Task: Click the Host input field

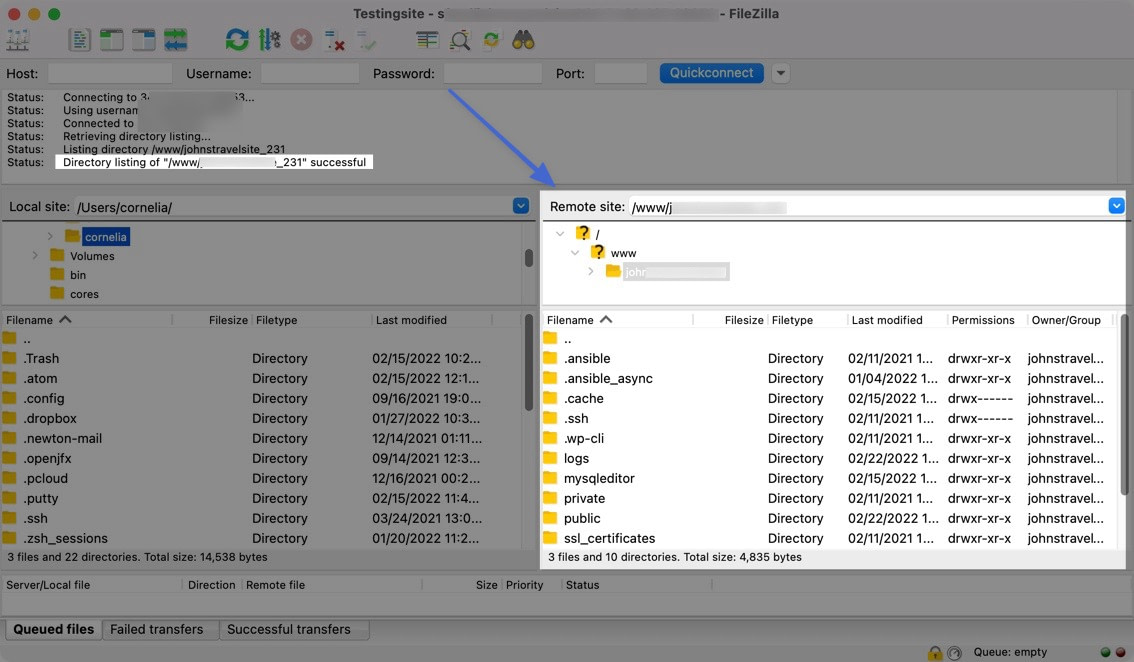Action: (x=109, y=73)
